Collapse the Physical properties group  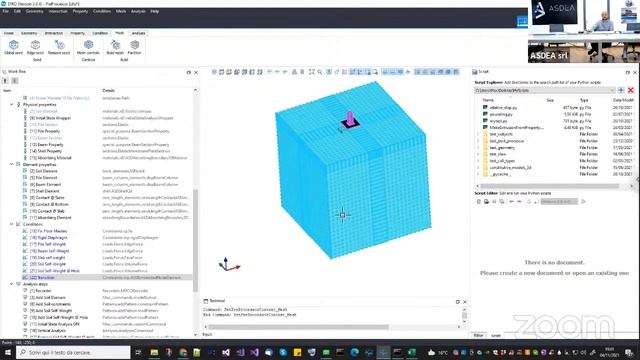pyautogui.click(x=11, y=104)
